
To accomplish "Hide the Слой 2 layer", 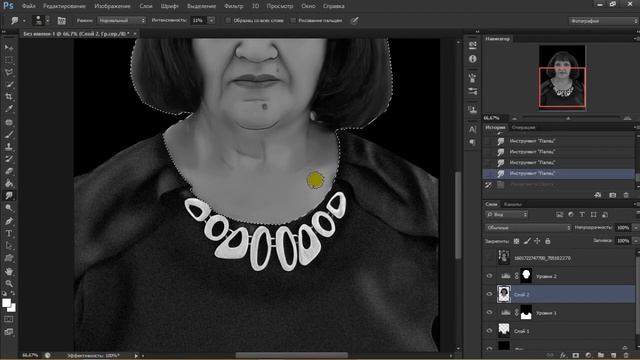I will tap(489, 294).
